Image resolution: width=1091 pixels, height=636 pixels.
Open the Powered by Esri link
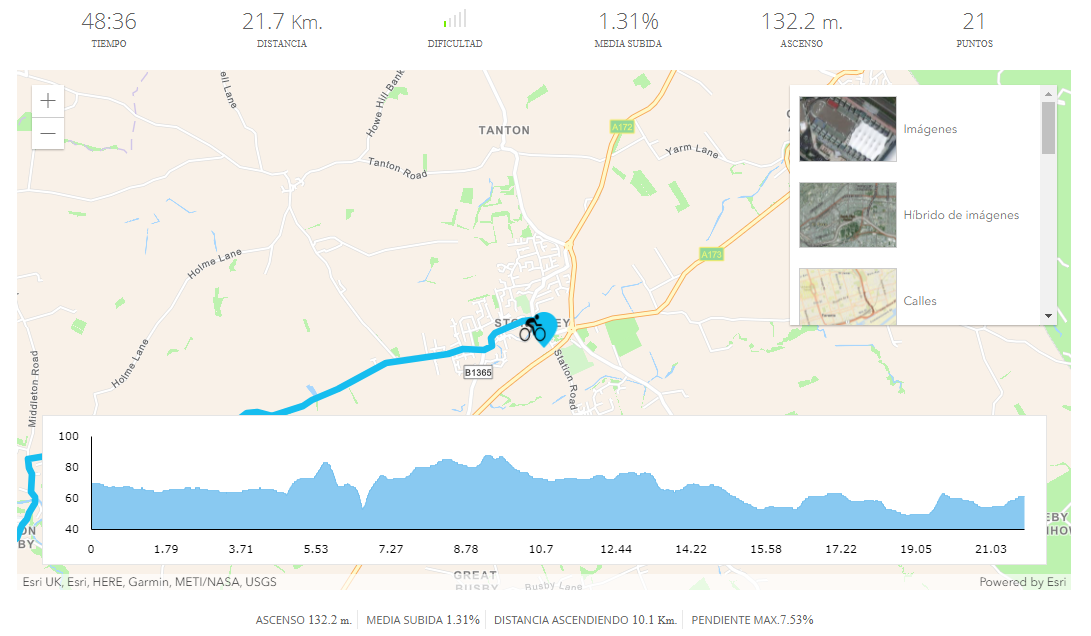pyautogui.click(x=1022, y=582)
